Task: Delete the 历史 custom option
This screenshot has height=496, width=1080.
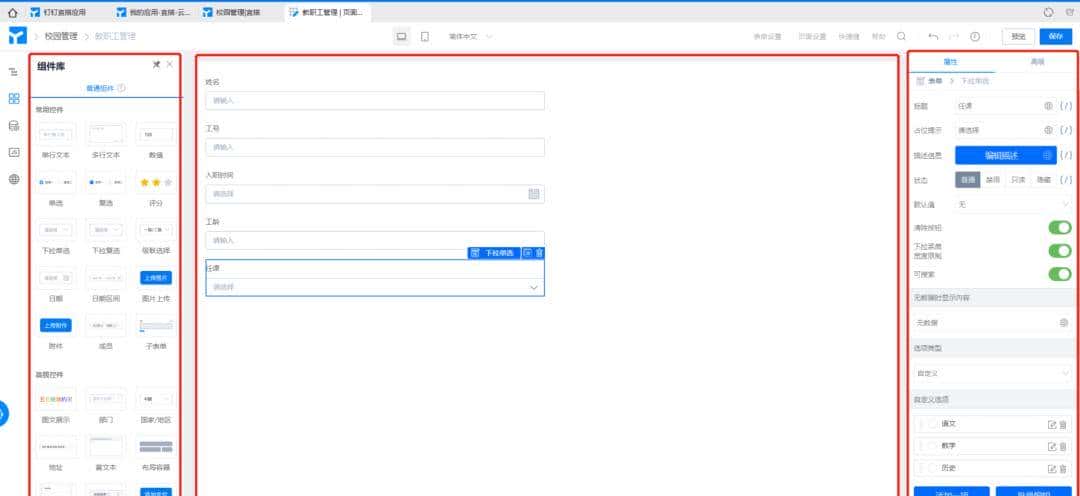Action: tap(1063, 468)
